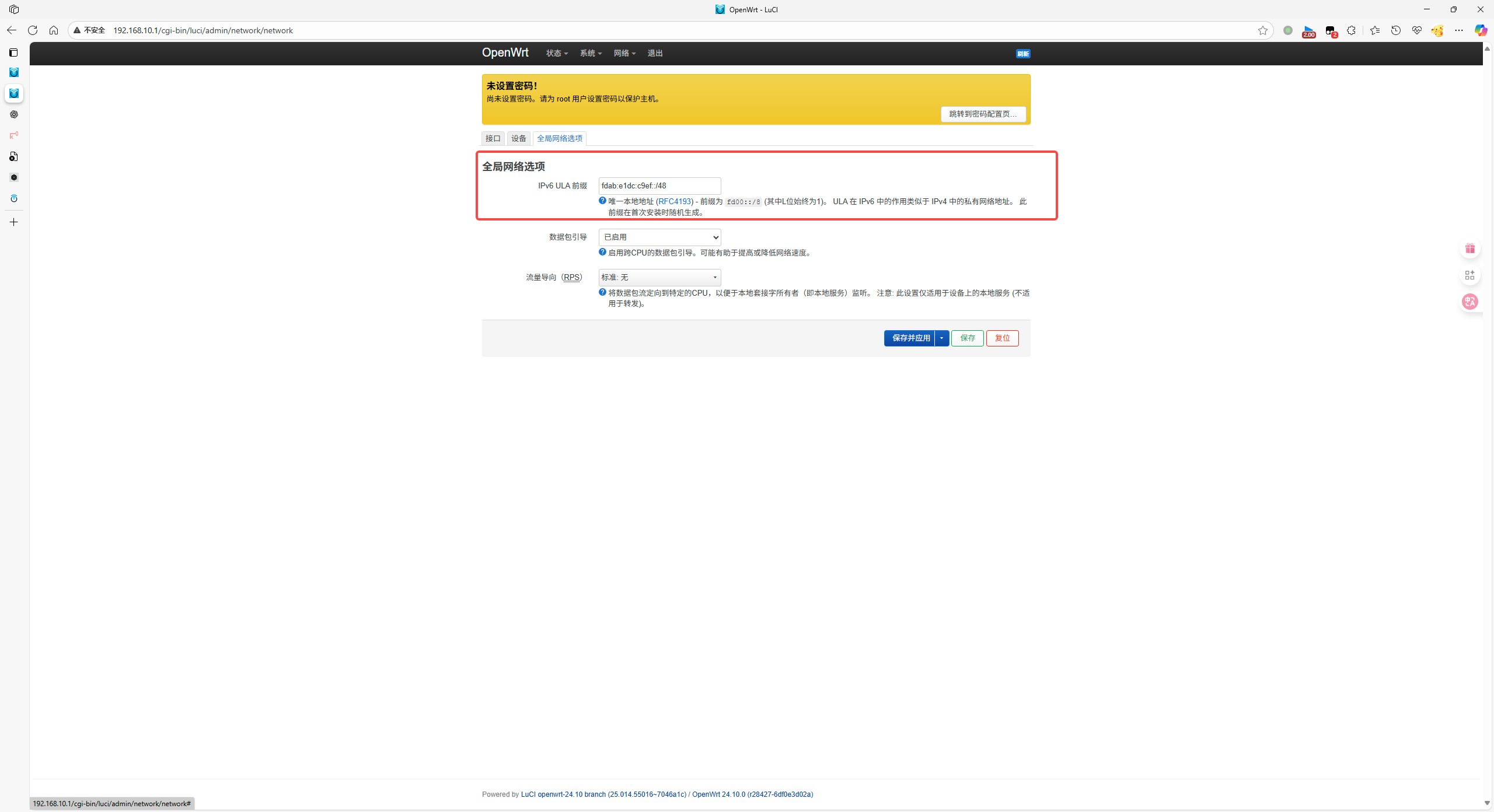Switch to the first OpenWrt vertical tab
1494x812 pixels.
point(14,72)
